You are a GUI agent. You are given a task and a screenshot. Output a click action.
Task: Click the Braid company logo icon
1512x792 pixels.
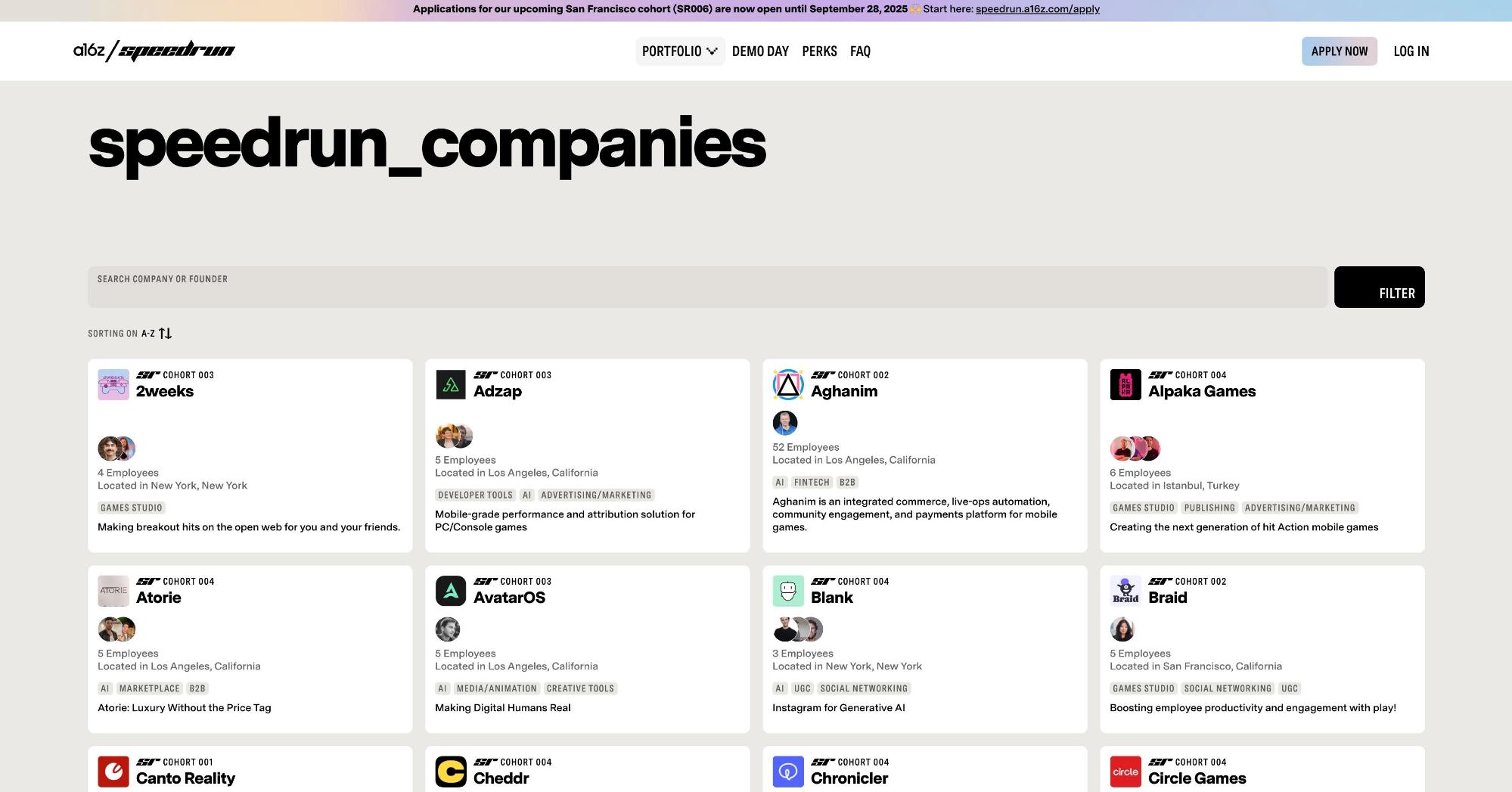1125,591
